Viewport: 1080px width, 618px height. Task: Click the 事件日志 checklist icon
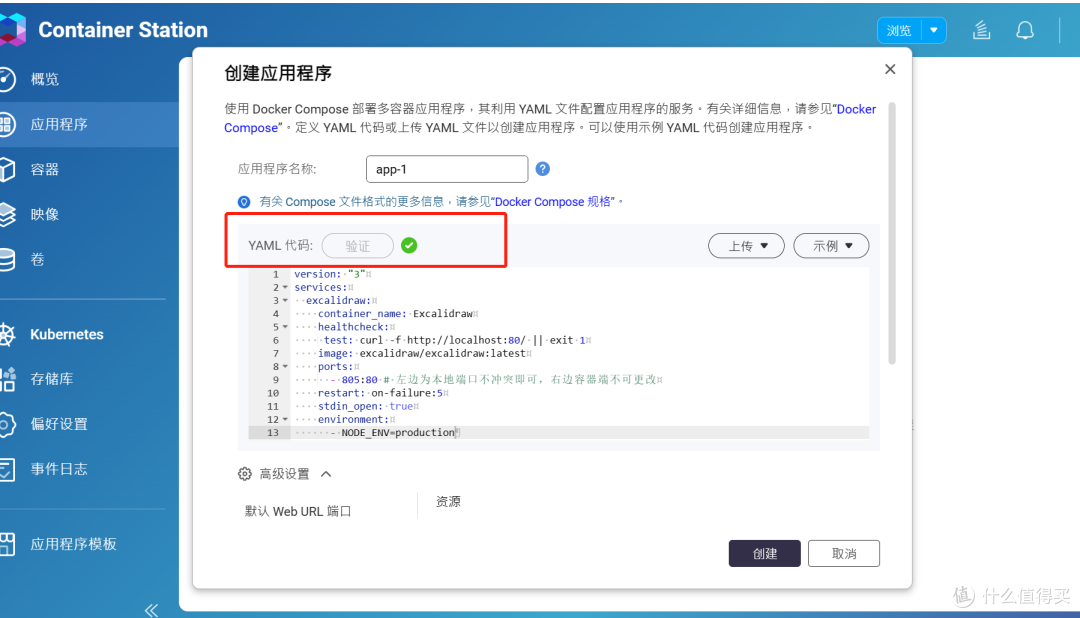pos(6,469)
